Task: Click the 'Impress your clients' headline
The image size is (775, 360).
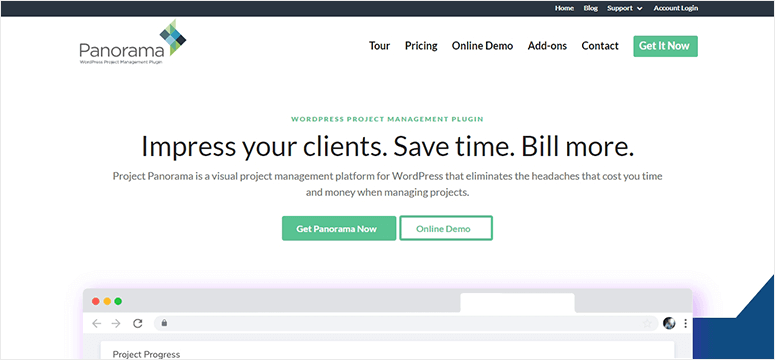Action: click(387, 146)
